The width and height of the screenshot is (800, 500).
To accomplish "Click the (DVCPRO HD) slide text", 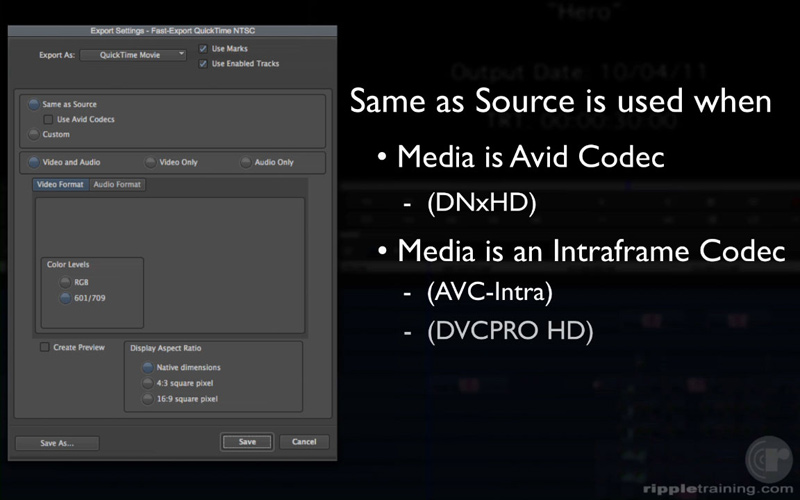I will coord(510,331).
